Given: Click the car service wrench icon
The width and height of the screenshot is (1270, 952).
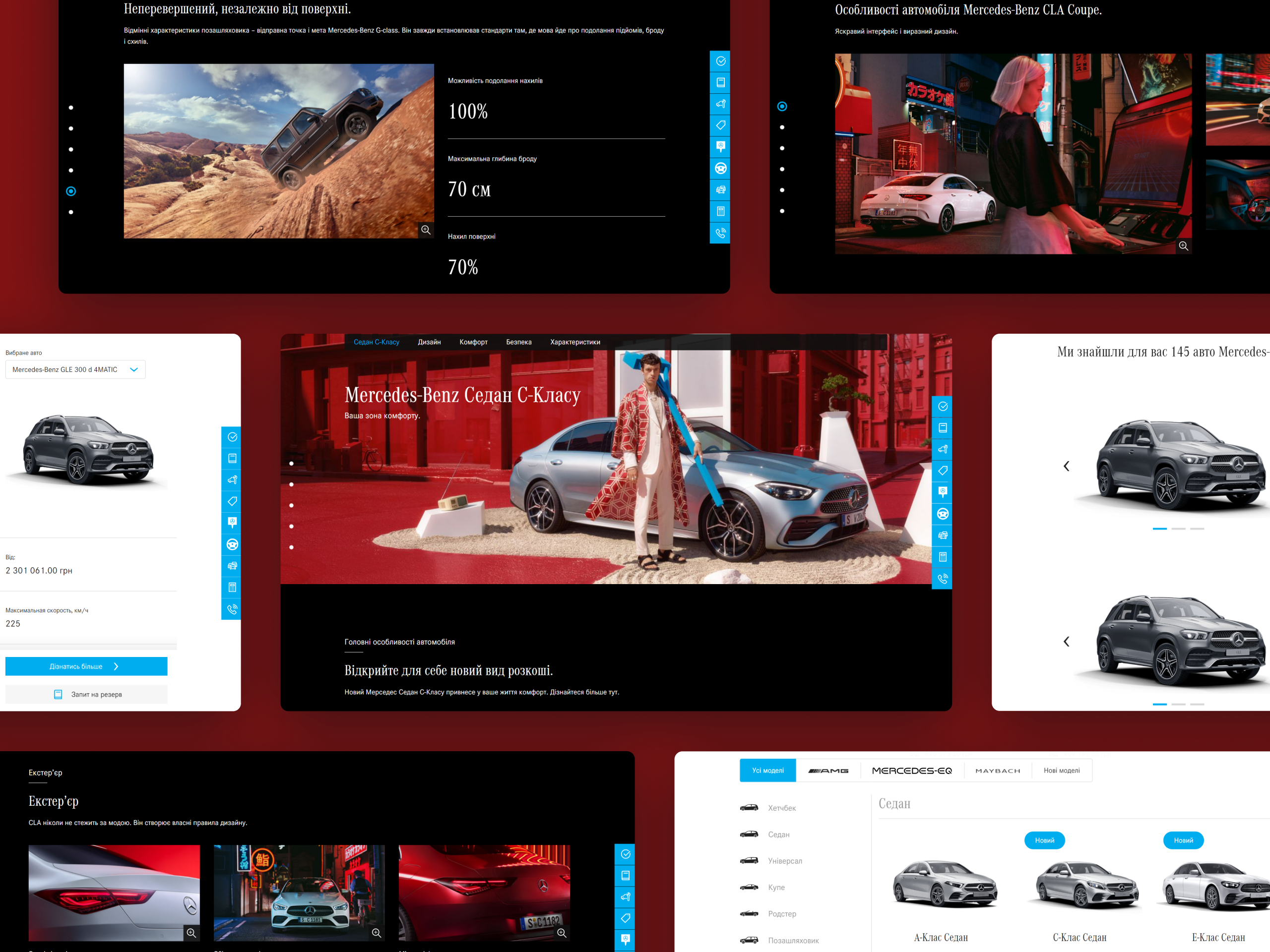Looking at the screenshot, I should pyautogui.click(x=720, y=104).
